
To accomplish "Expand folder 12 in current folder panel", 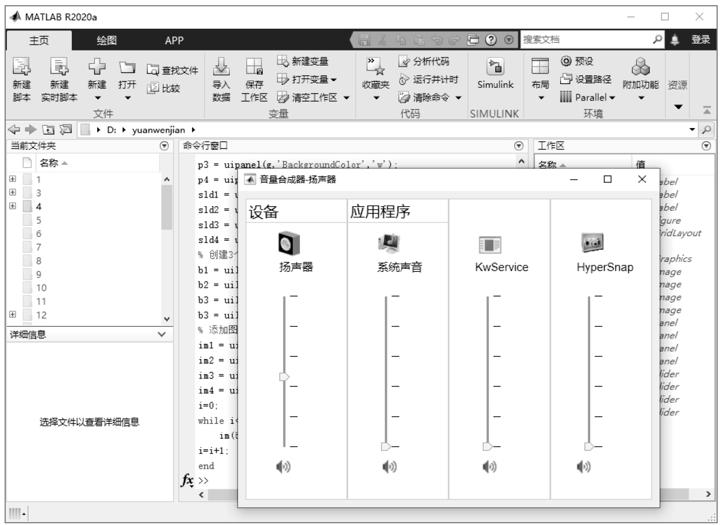I will 12,314.
